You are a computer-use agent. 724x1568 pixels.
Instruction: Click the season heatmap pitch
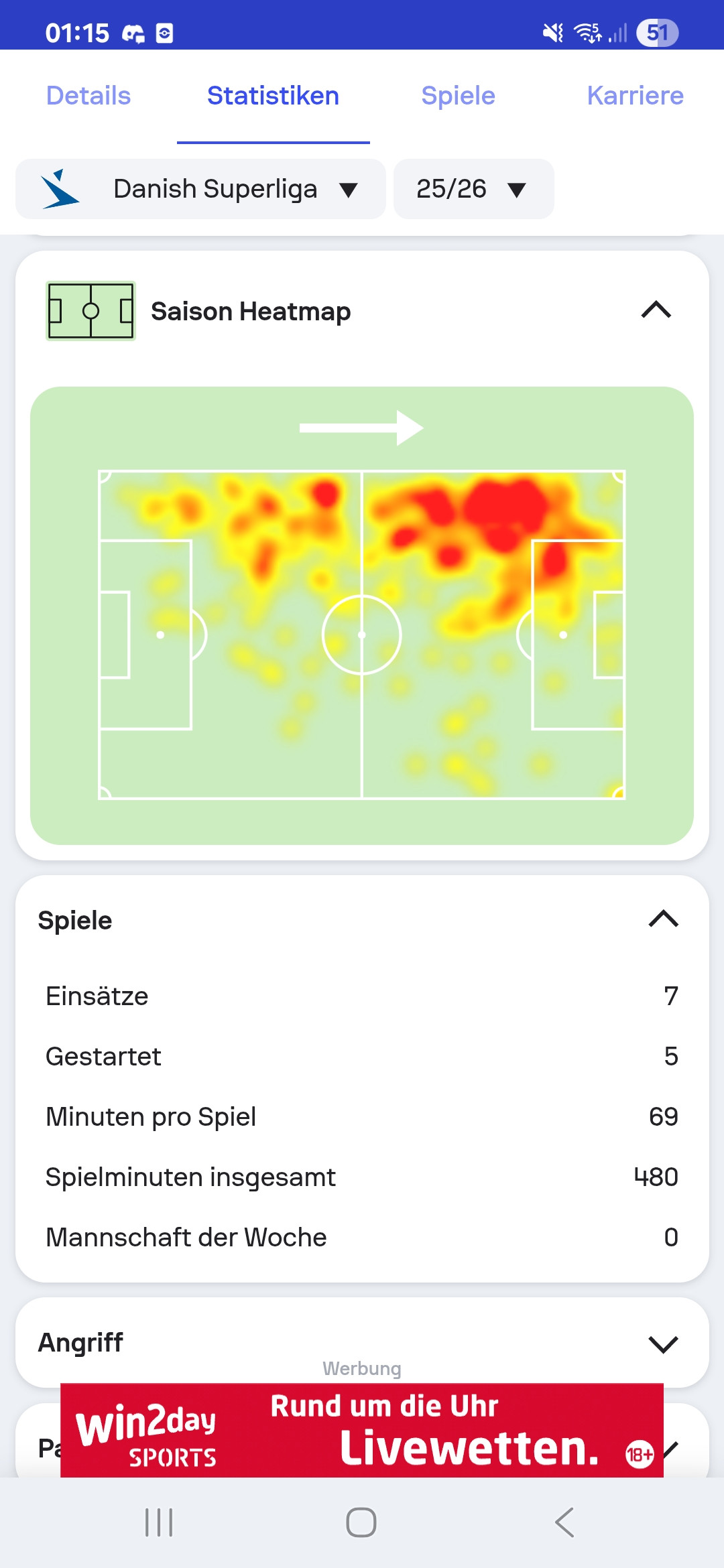(362, 635)
